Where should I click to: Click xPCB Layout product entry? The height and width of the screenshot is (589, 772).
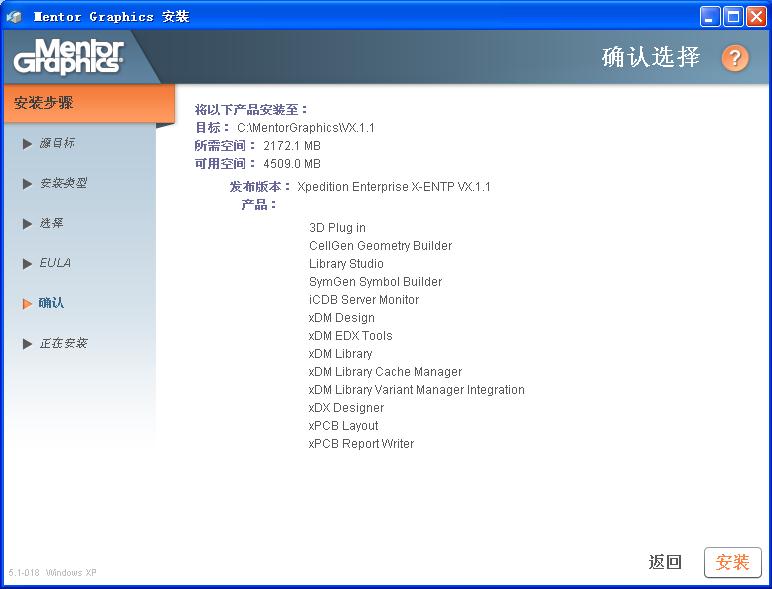[x=344, y=425]
